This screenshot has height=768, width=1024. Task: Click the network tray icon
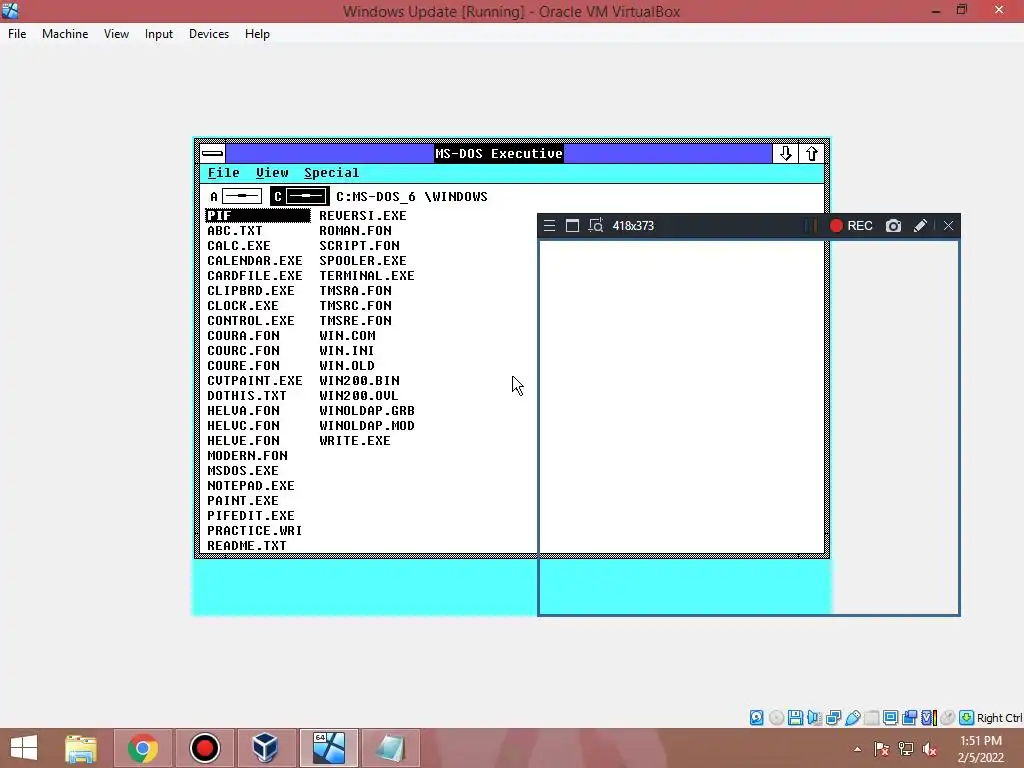905,749
